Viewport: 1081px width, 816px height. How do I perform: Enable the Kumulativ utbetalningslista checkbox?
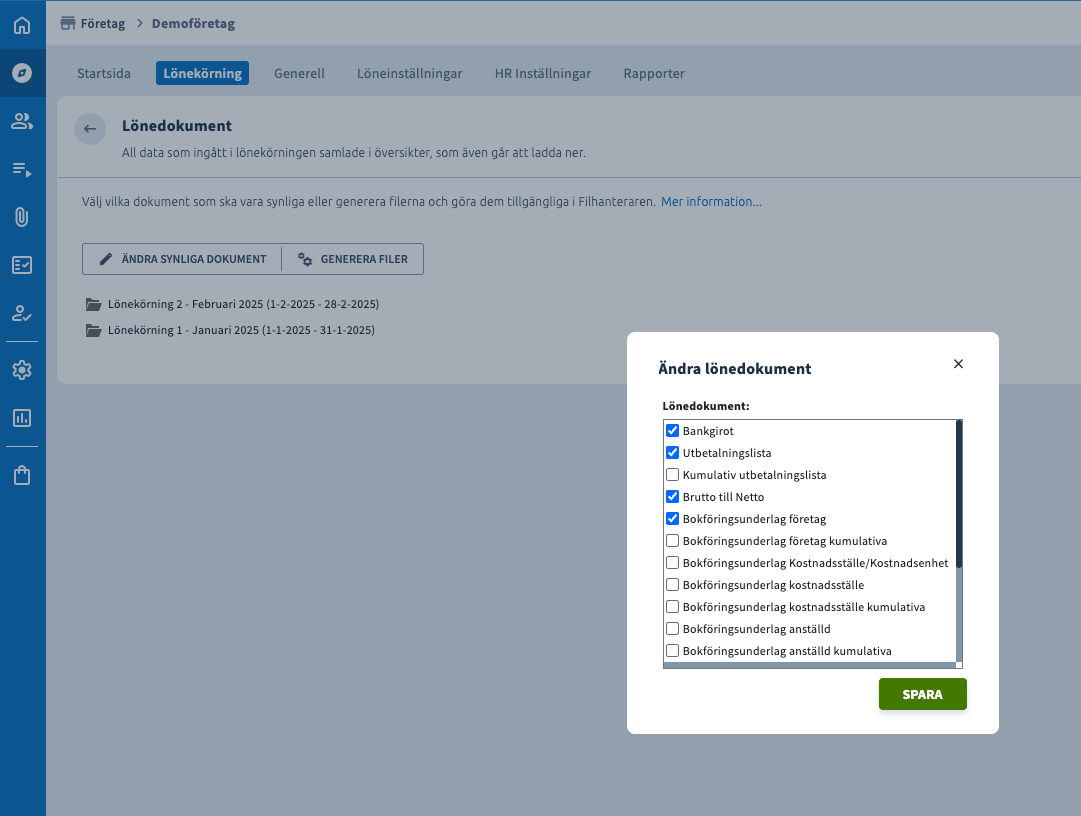coord(673,475)
